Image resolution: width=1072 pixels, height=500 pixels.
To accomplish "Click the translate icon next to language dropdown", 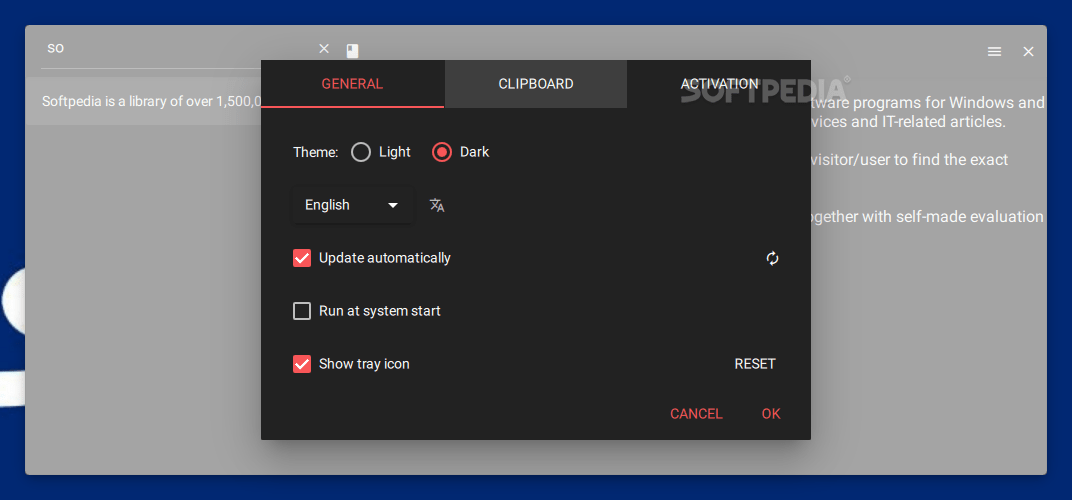I will tap(437, 205).
